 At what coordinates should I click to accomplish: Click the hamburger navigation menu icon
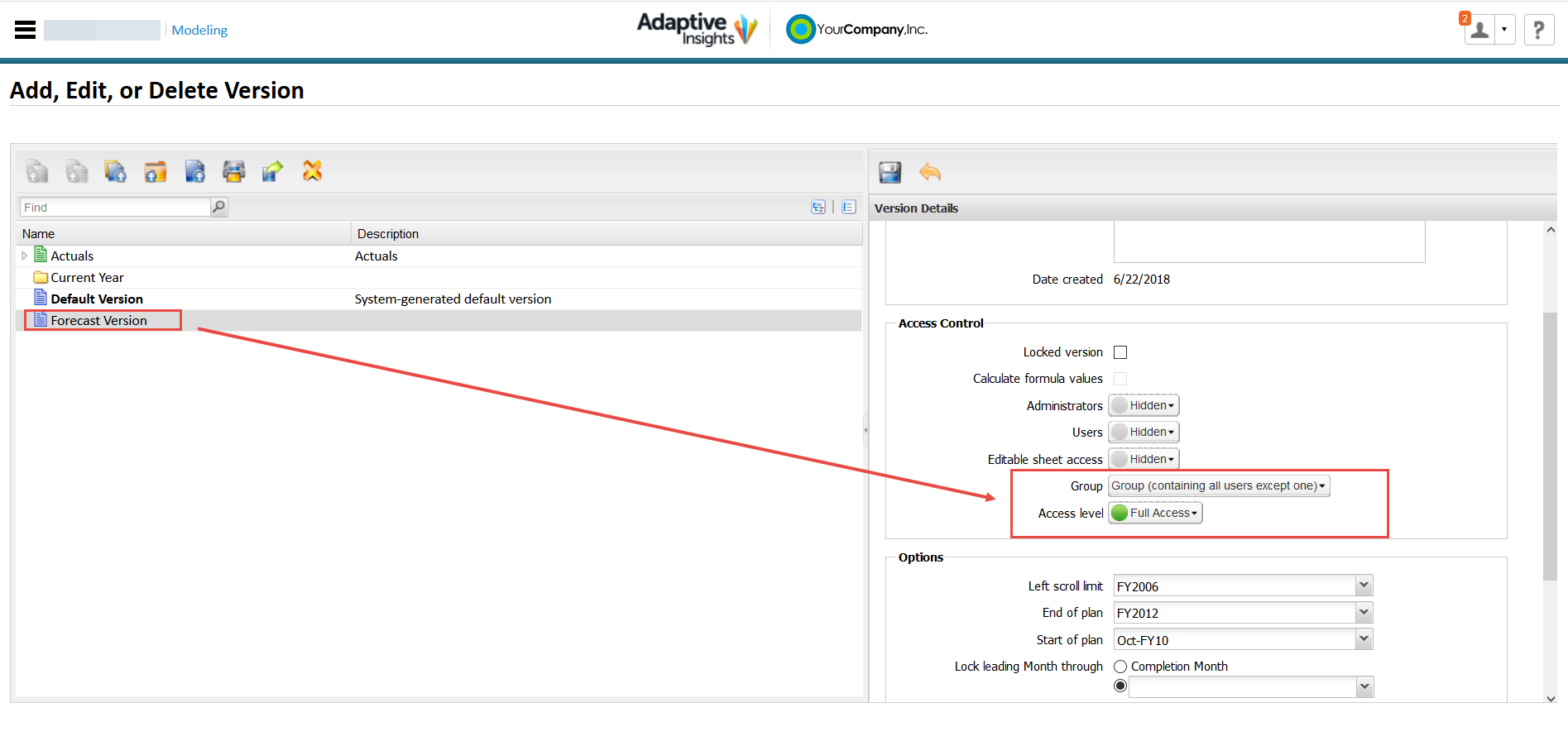coord(25,30)
